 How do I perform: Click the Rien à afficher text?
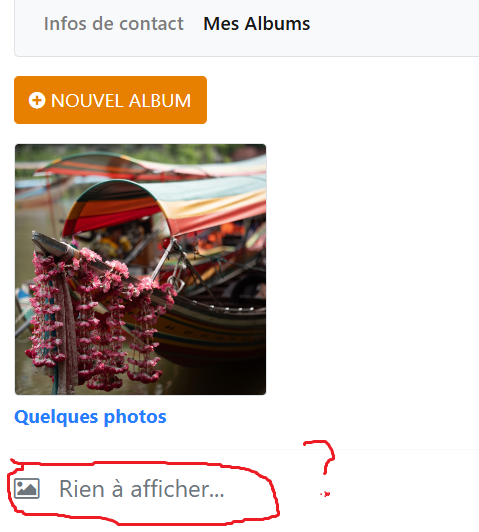pos(142,489)
